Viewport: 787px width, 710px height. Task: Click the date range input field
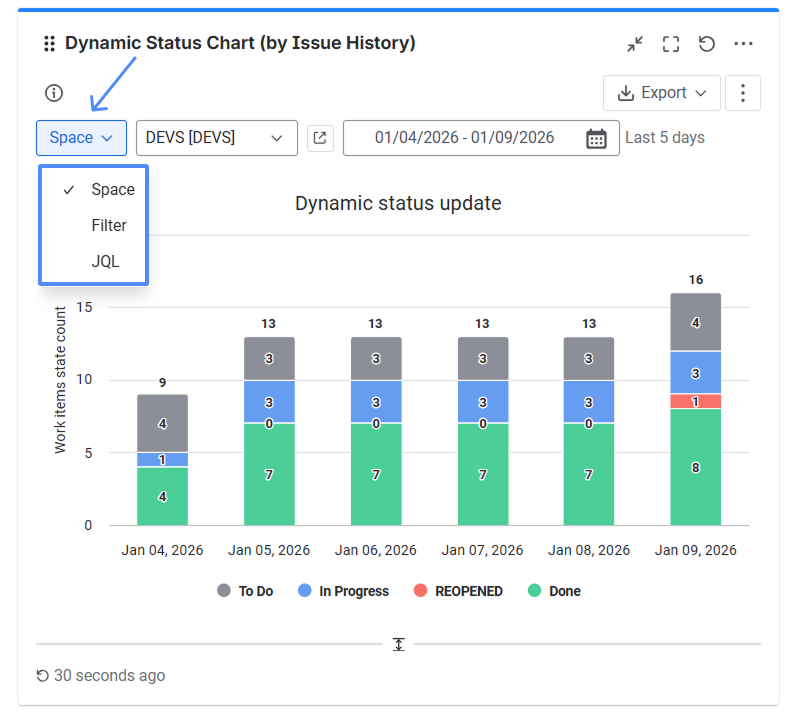(464, 138)
